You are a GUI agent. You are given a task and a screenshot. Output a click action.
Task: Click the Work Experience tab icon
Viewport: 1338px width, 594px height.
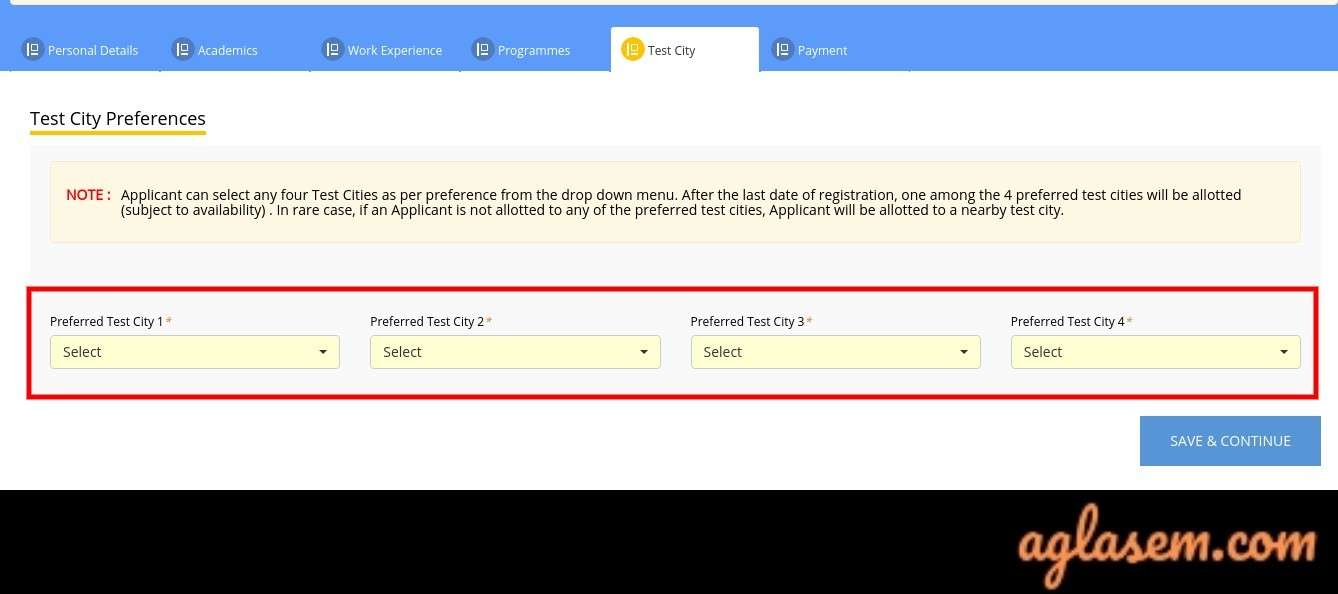[x=333, y=49]
